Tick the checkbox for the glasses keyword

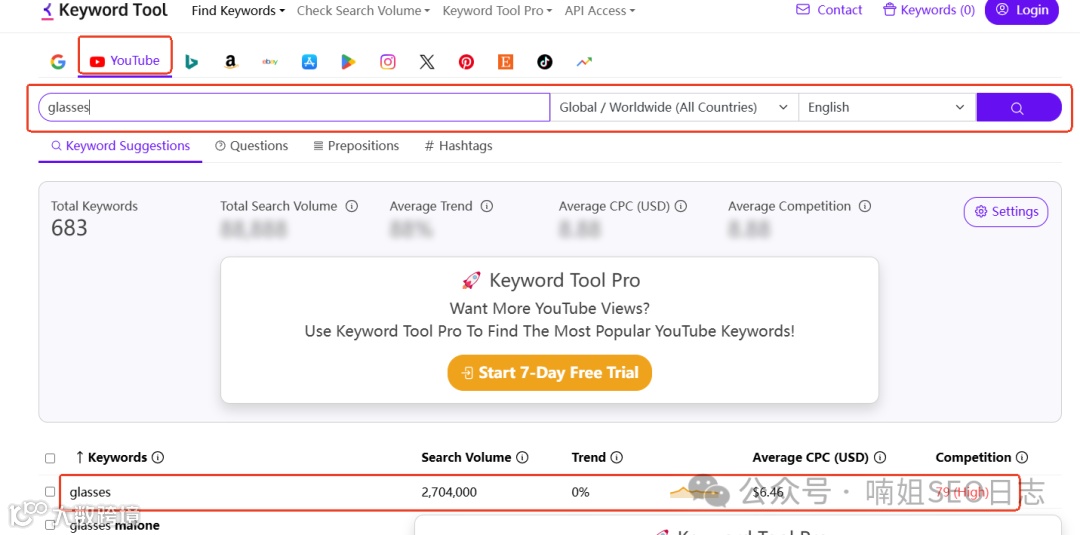tap(50, 492)
